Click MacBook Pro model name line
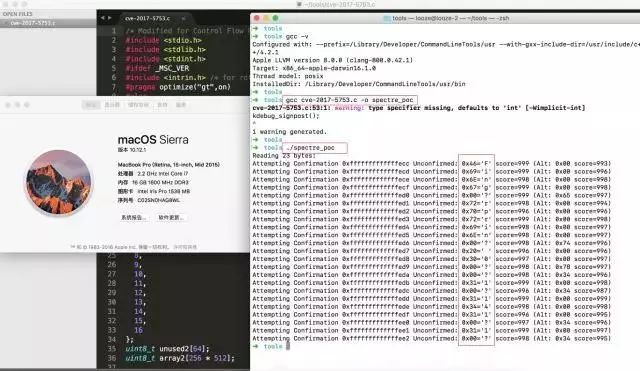Image resolution: width=640 pixels, height=371 pixels. tap(169, 164)
